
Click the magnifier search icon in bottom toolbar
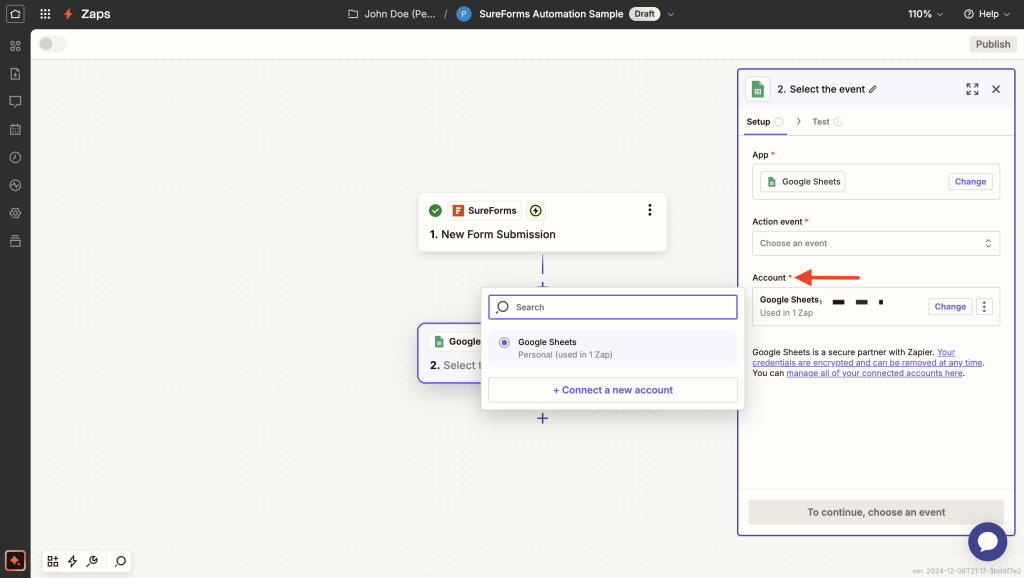tap(120, 561)
